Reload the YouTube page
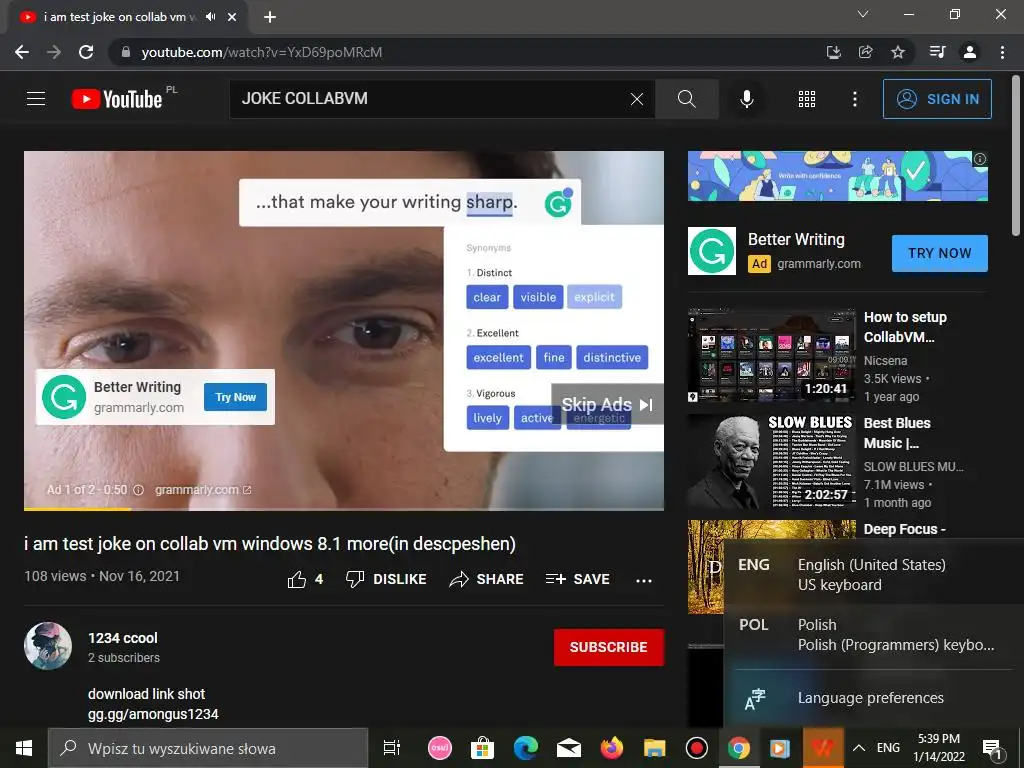Image resolution: width=1024 pixels, height=768 pixels. coord(86,52)
